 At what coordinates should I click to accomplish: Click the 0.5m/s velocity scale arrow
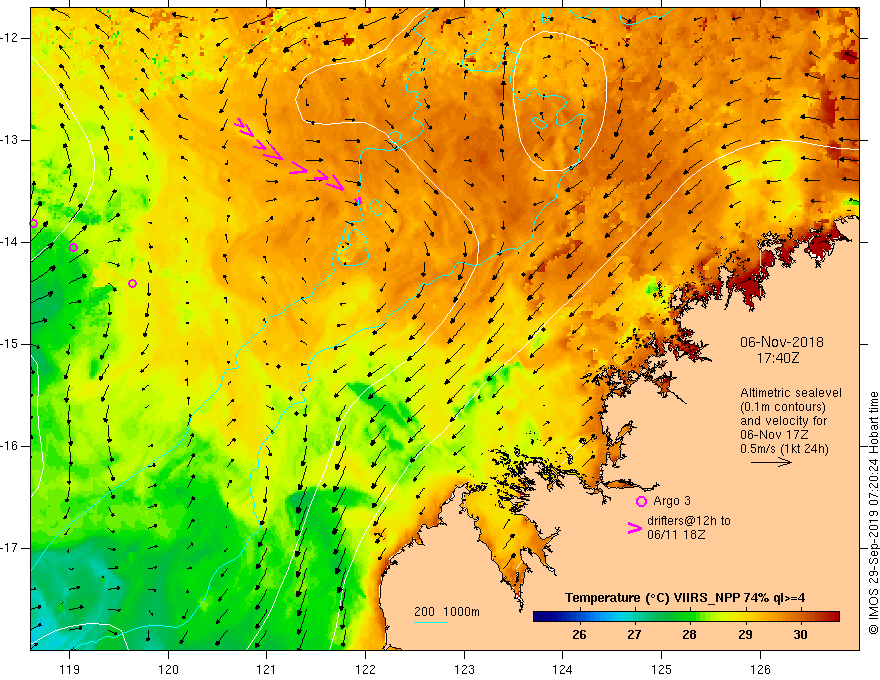pos(771,463)
